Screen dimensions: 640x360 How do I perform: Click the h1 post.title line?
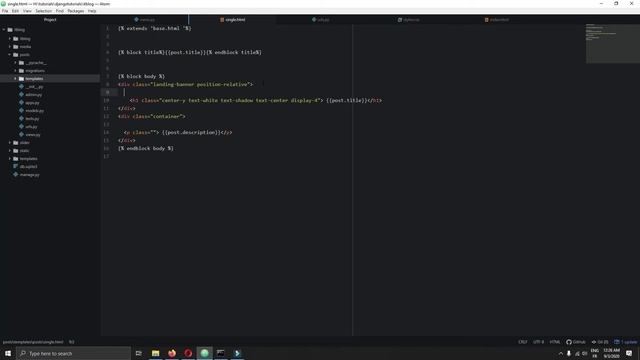point(256,100)
